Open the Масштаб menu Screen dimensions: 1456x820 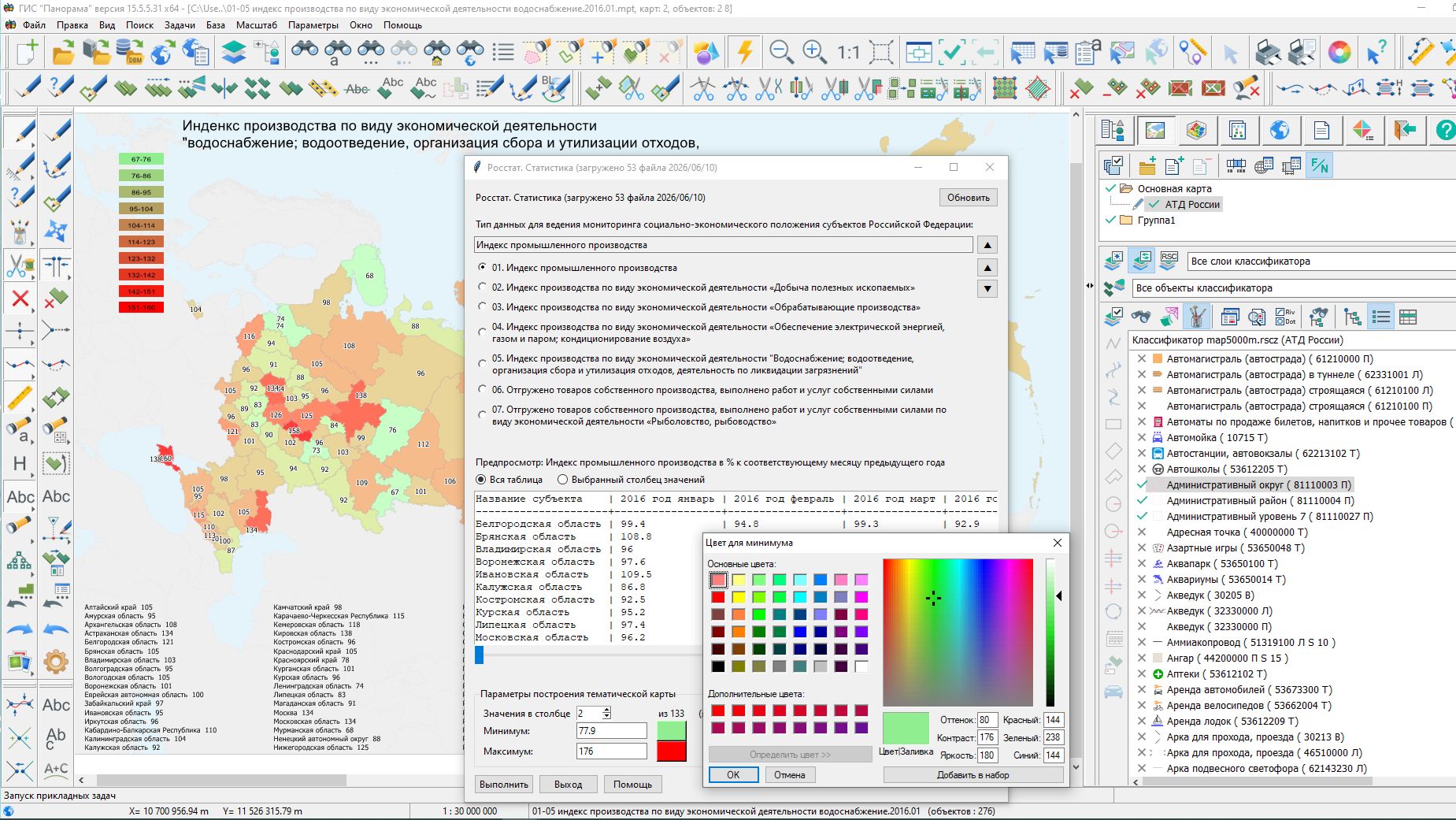coord(257,25)
